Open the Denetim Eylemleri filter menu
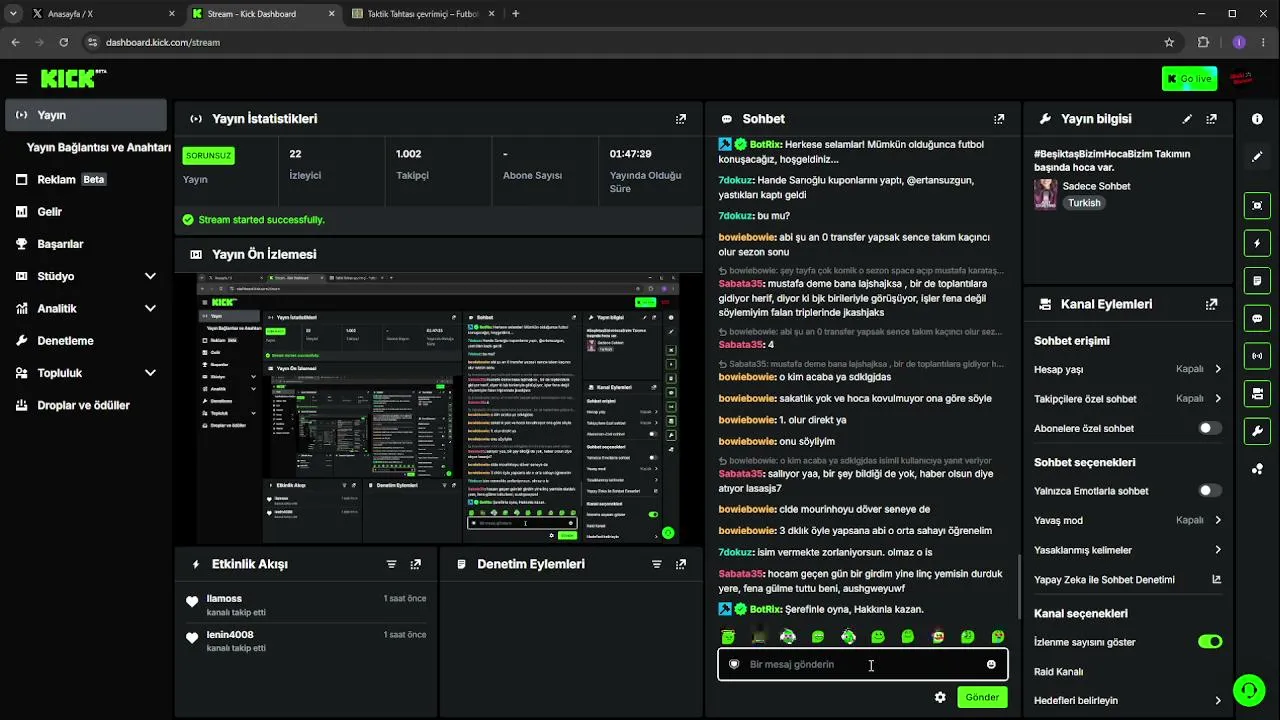 (656, 564)
